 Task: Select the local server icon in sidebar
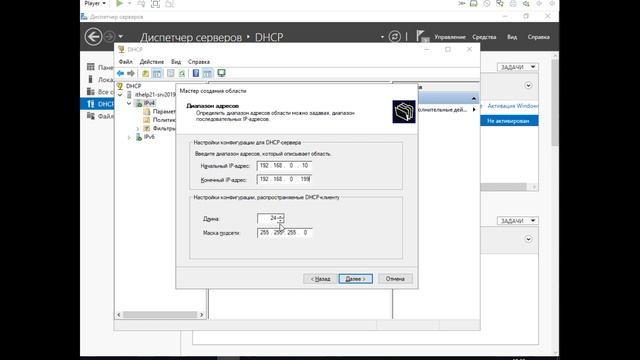click(91, 79)
